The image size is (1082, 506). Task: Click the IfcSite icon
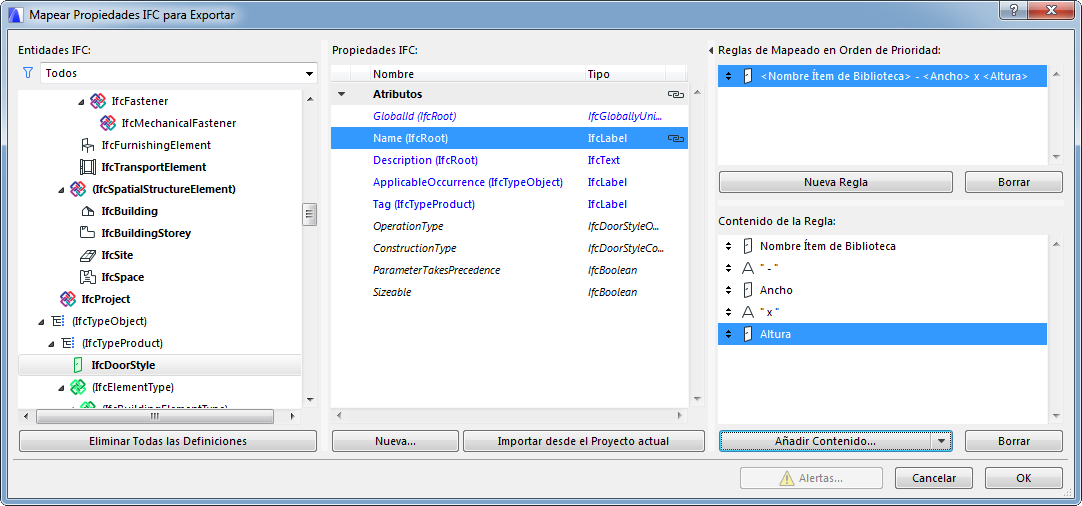point(88,255)
